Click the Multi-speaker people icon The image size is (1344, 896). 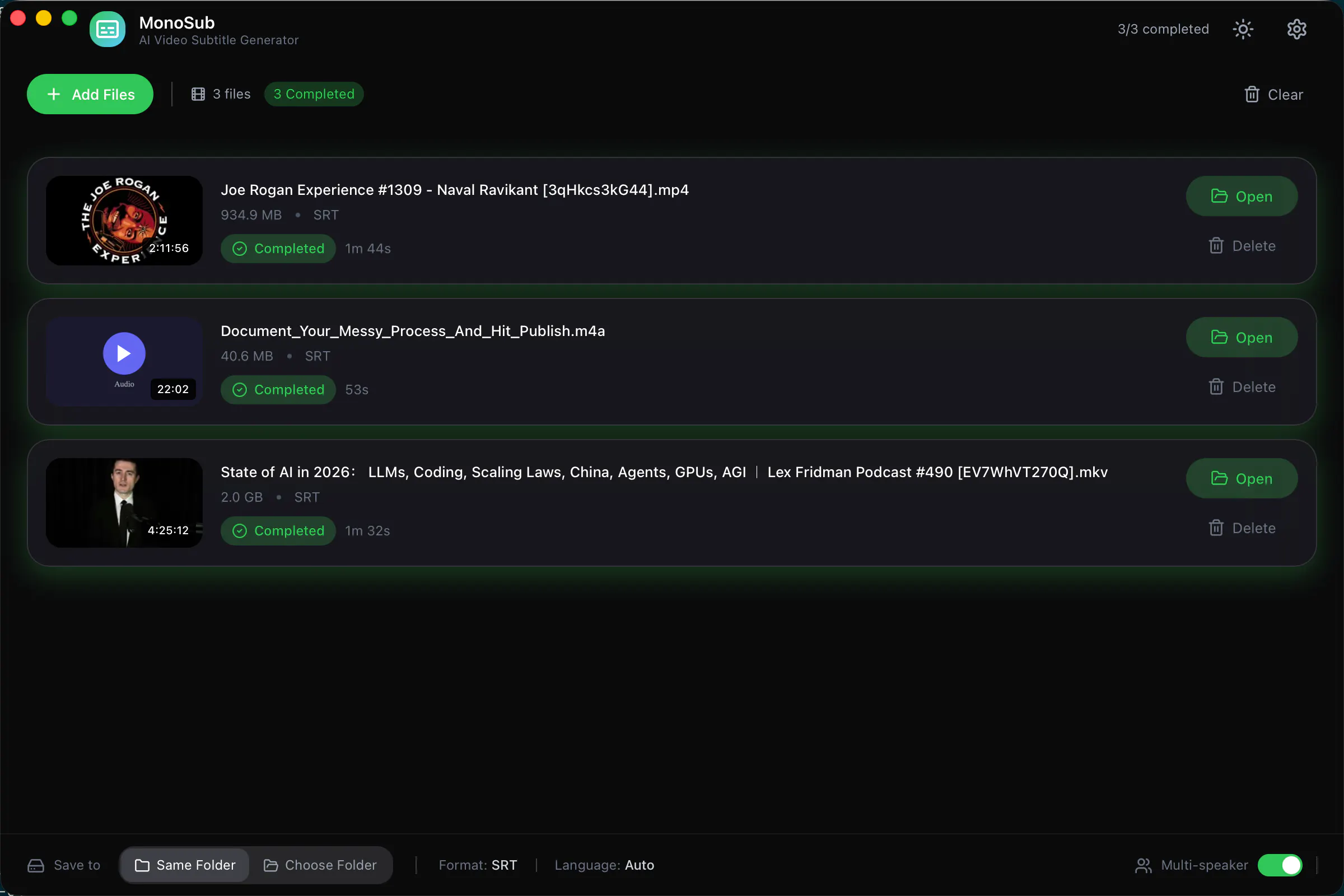tap(1143, 866)
